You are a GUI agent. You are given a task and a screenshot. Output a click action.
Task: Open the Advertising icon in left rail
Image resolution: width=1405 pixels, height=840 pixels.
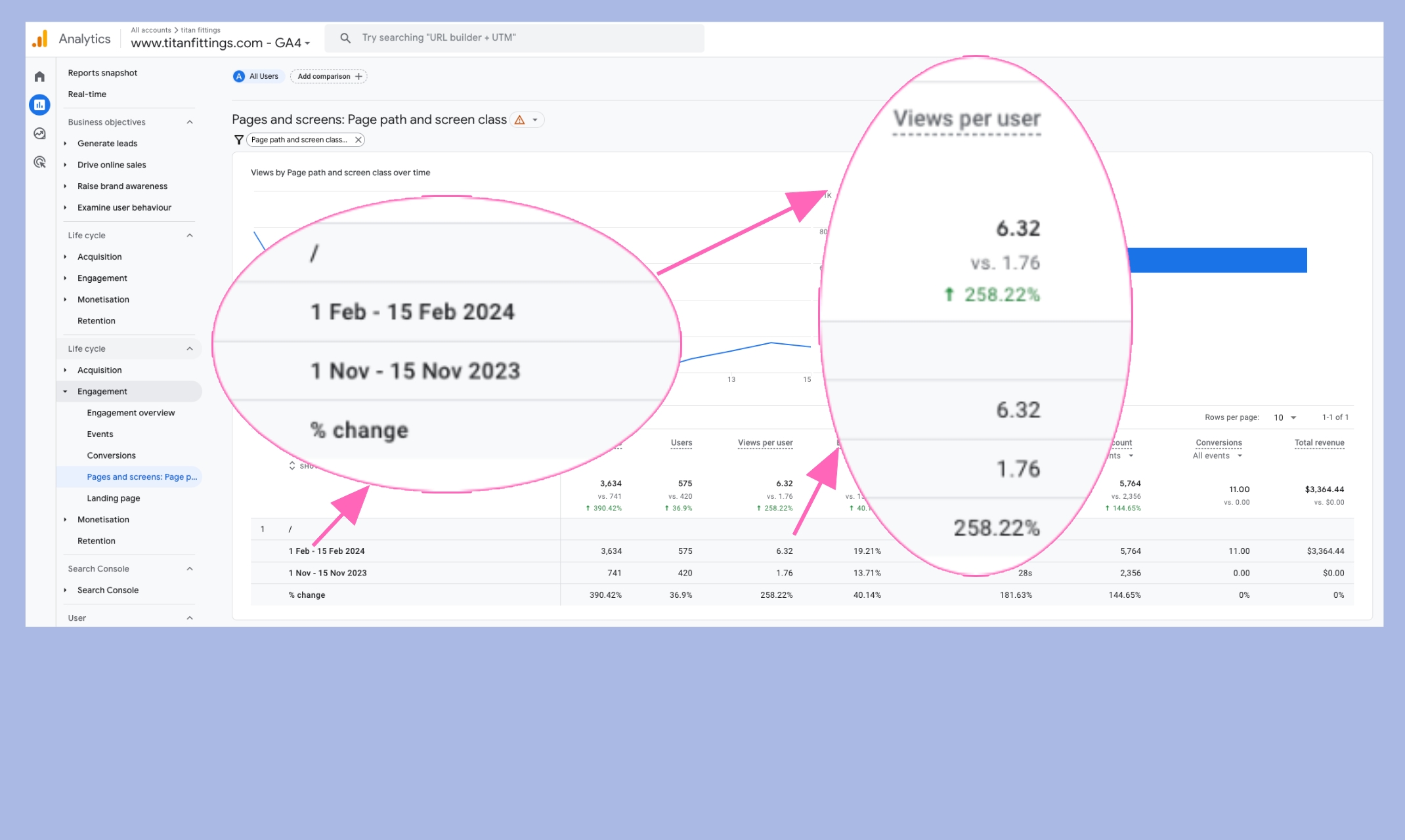[39, 162]
